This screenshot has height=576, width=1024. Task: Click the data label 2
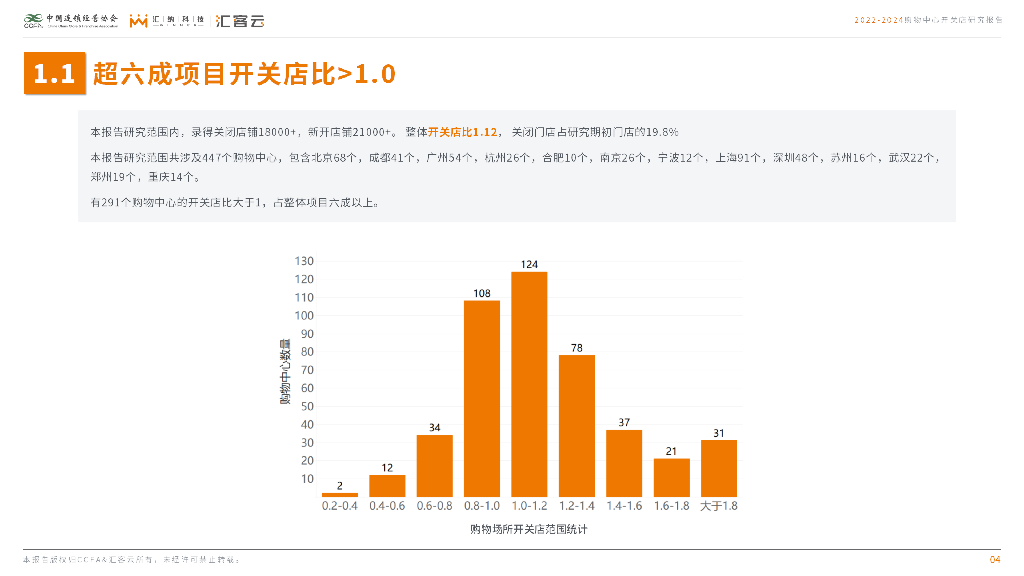340,486
